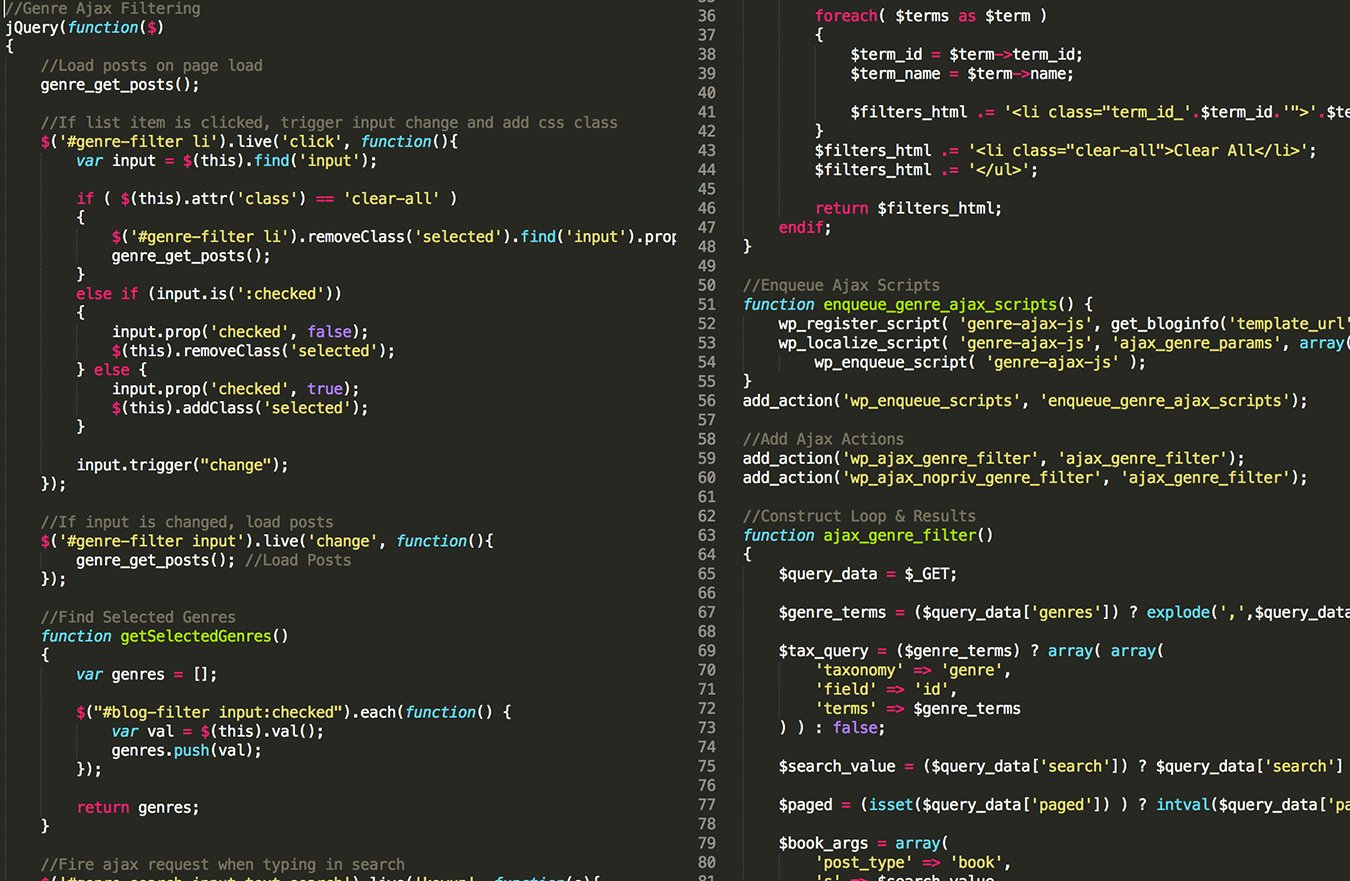This screenshot has width=1350, height=881.
Task: Click the 'var genres = [];' line
Action: 147,674
